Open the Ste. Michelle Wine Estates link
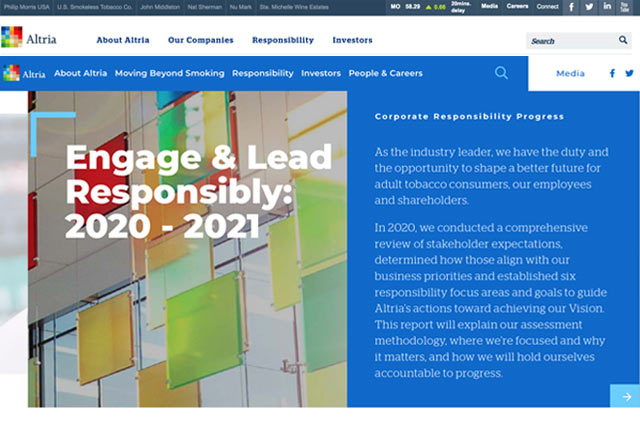Viewport: 640px width, 426px height. 294,7
